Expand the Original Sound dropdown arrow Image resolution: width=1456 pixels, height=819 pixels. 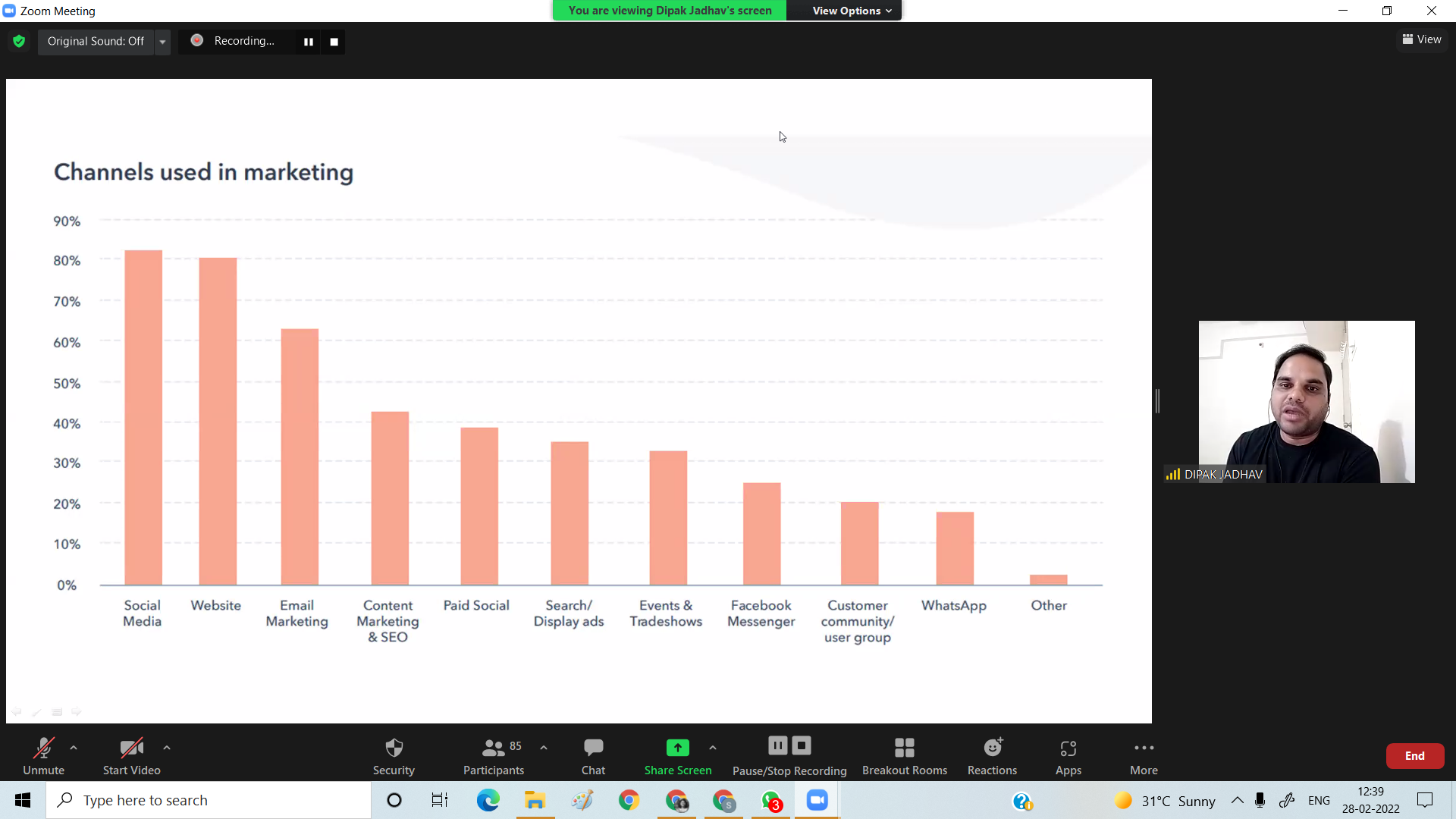(x=162, y=42)
